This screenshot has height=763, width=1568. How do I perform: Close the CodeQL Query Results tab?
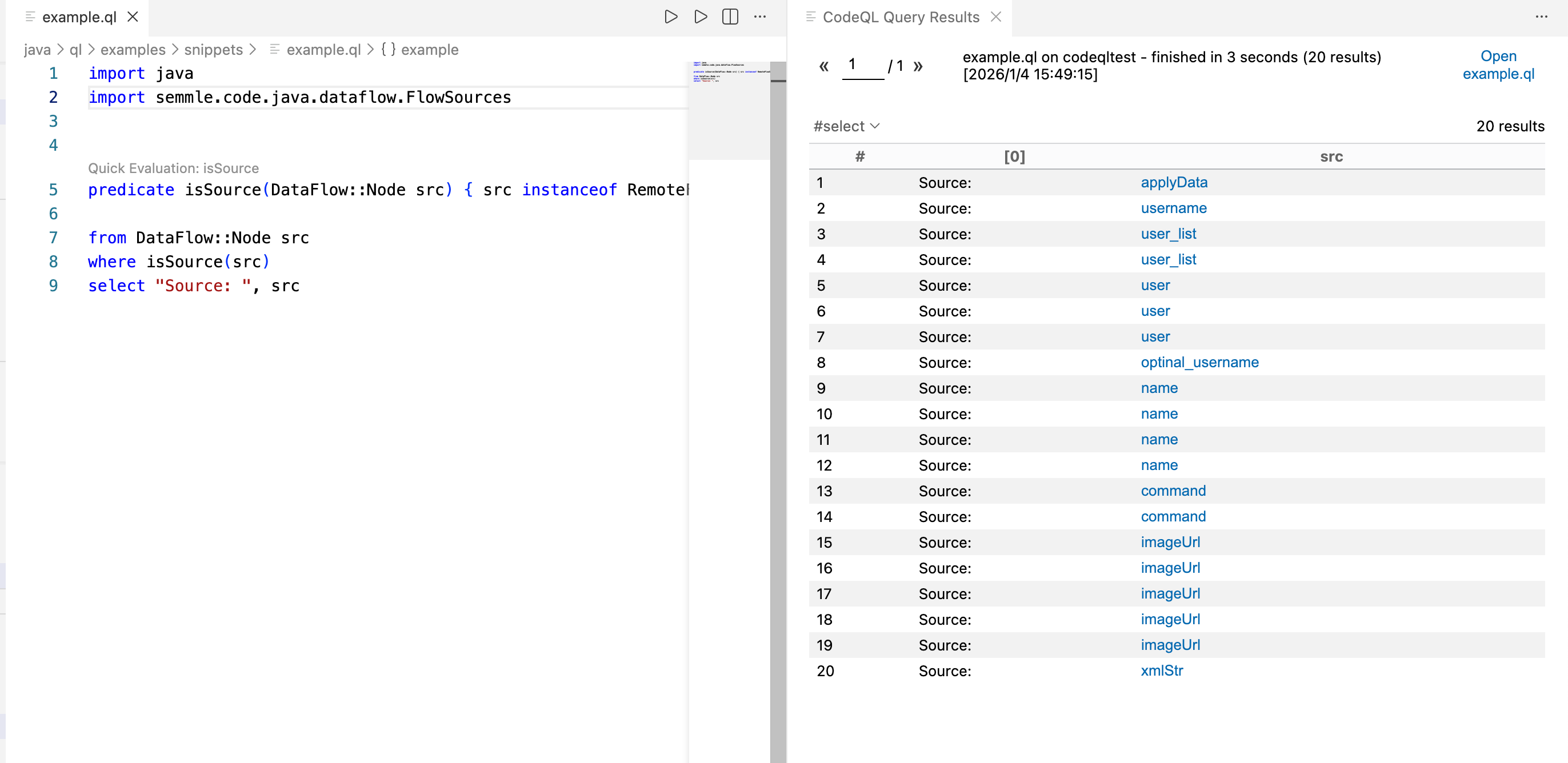click(x=996, y=17)
